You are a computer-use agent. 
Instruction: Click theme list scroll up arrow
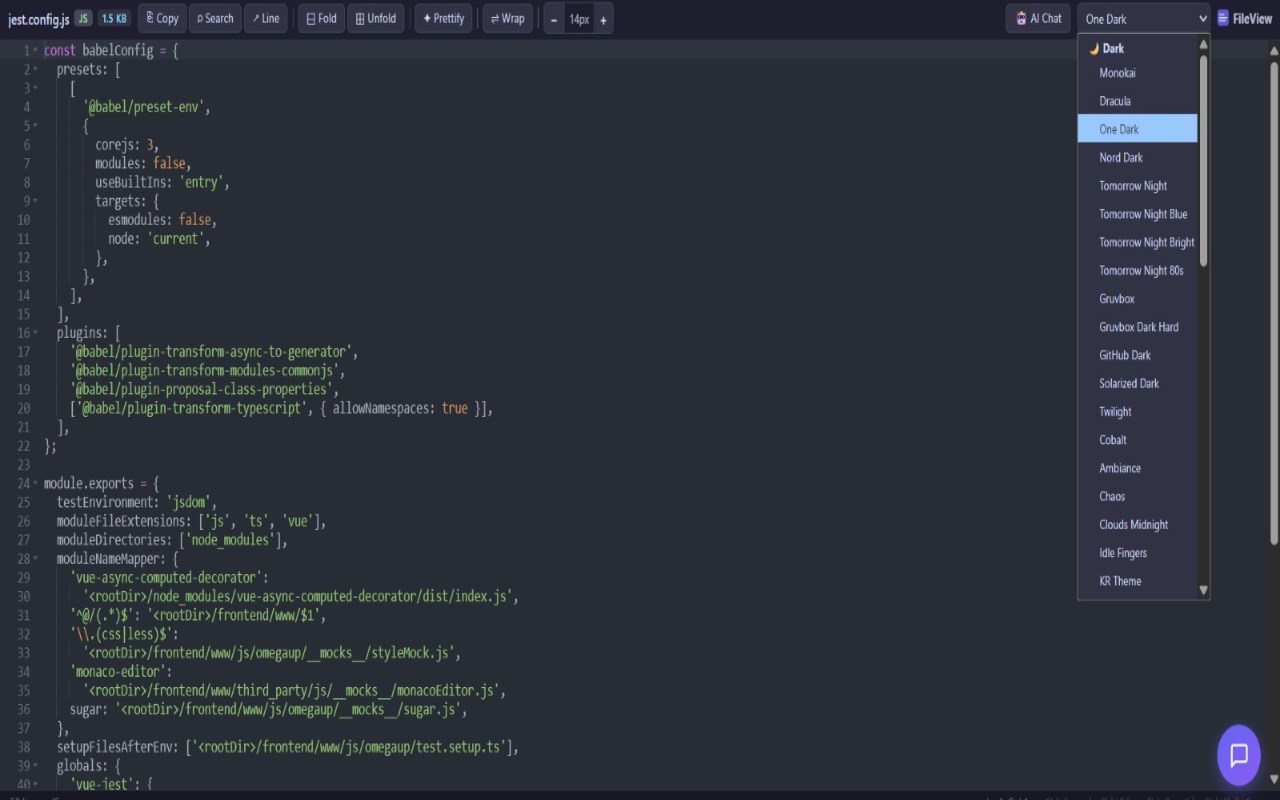coord(1203,44)
